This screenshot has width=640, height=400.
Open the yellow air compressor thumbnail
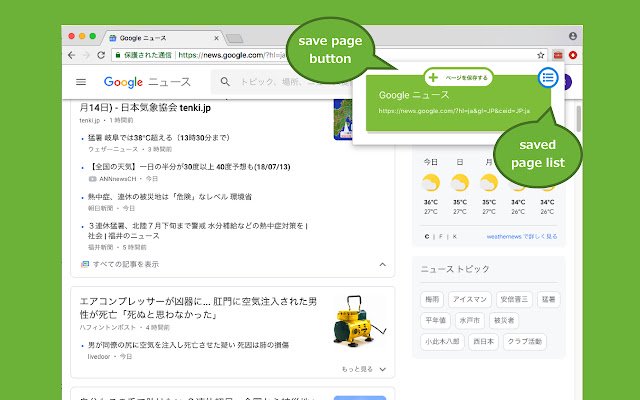click(x=360, y=321)
